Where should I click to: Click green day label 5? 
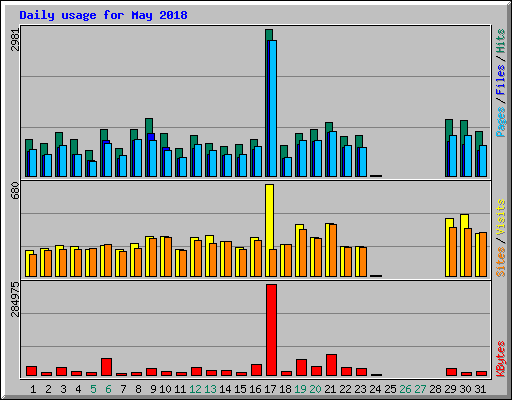click(x=93, y=389)
